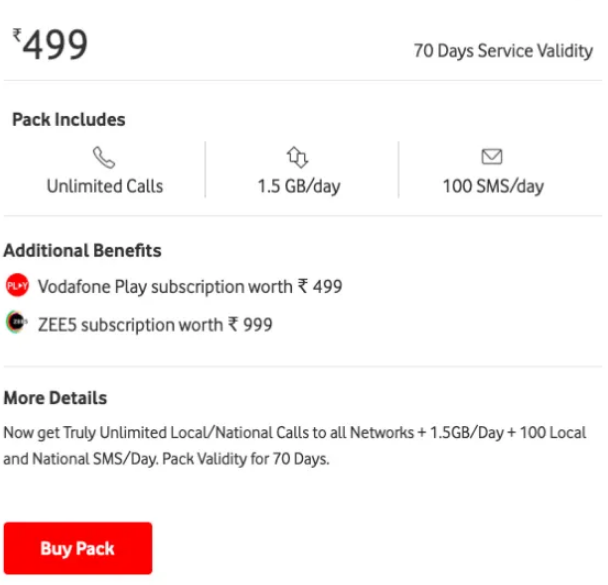Select the 100 SMS/day label
Screen dimensions: 608x585
pos(492,186)
